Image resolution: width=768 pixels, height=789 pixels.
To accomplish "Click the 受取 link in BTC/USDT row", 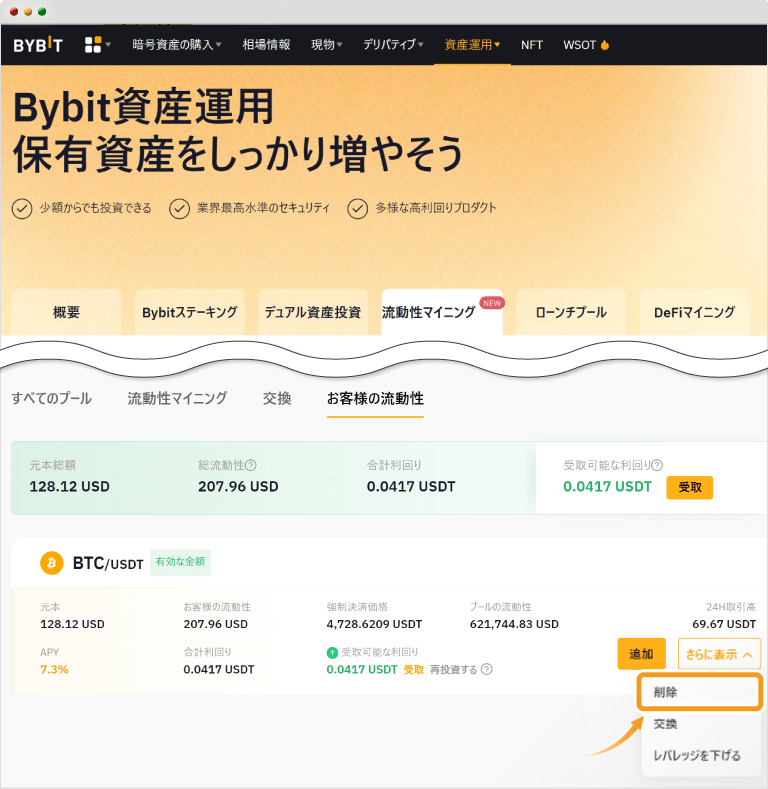I will (414, 670).
